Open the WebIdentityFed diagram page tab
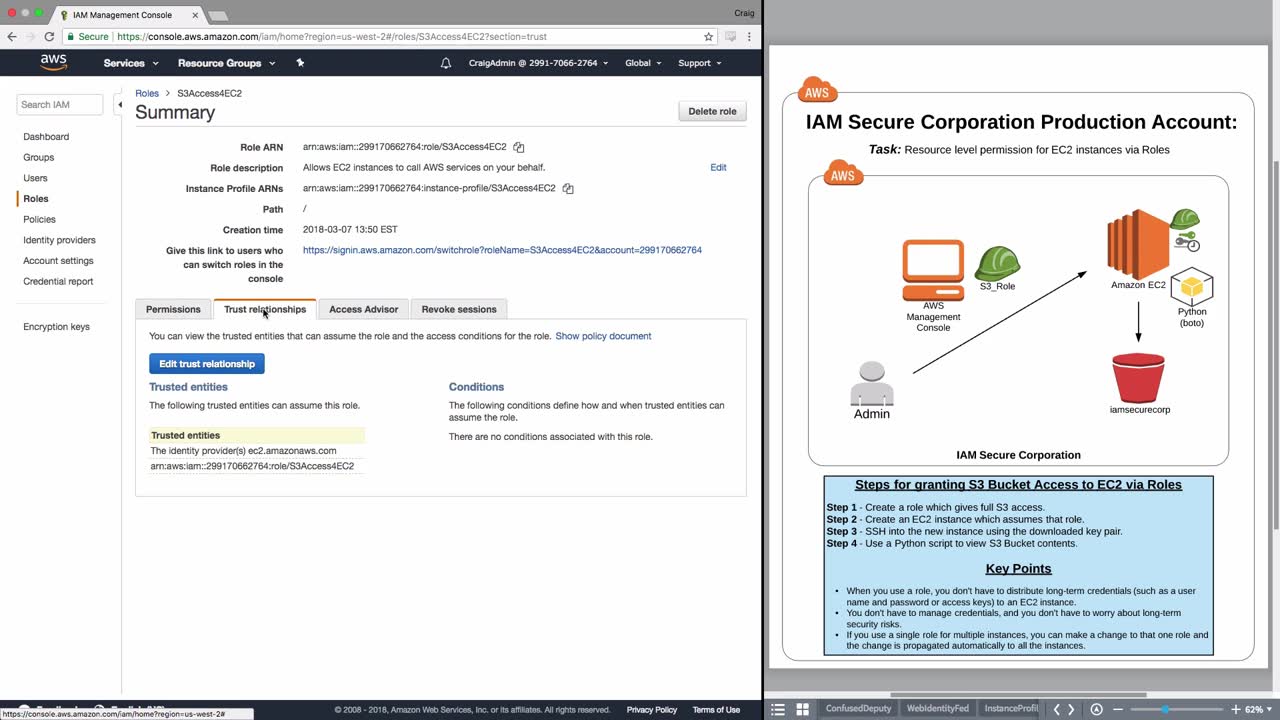1280x720 pixels. click(937, 709)
